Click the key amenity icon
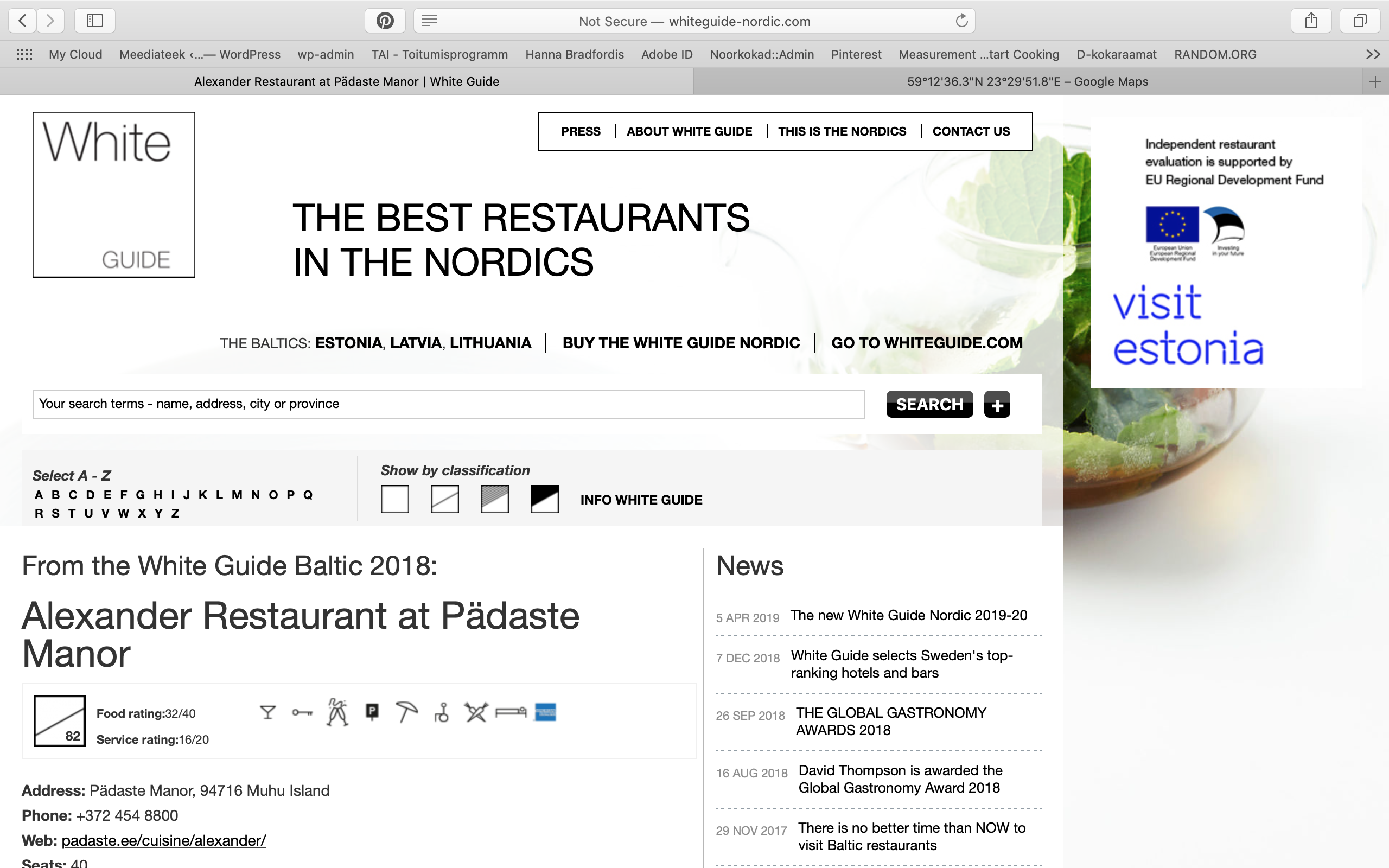The width and height of the screenshot is (1389, 868). click(302, 712)
